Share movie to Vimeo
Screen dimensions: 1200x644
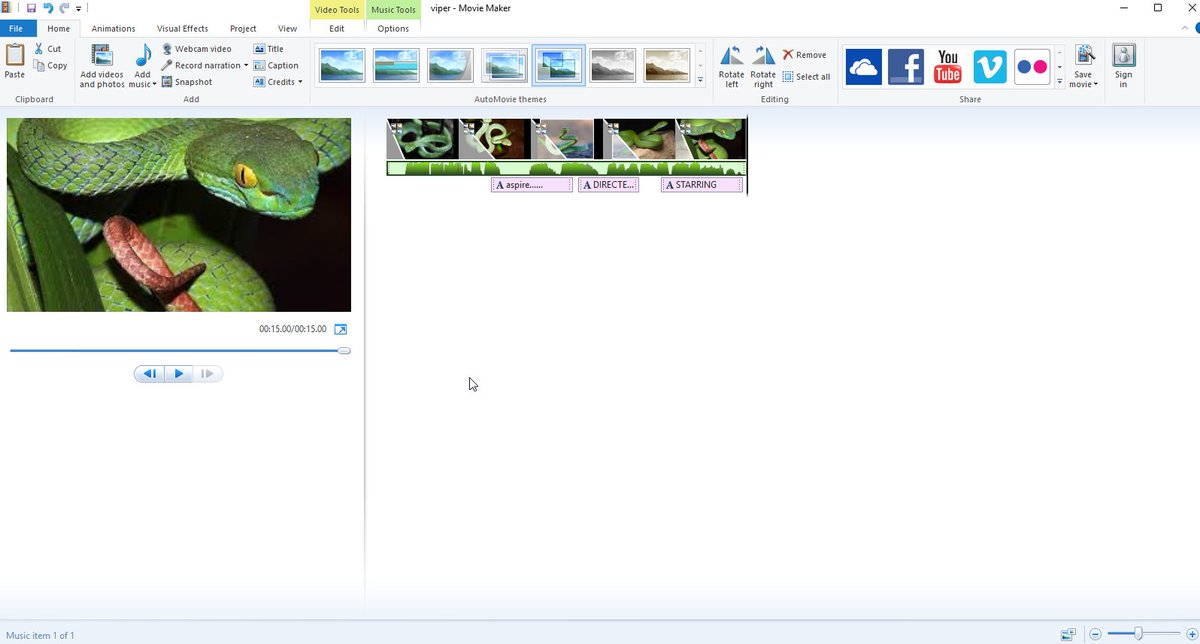990,66
